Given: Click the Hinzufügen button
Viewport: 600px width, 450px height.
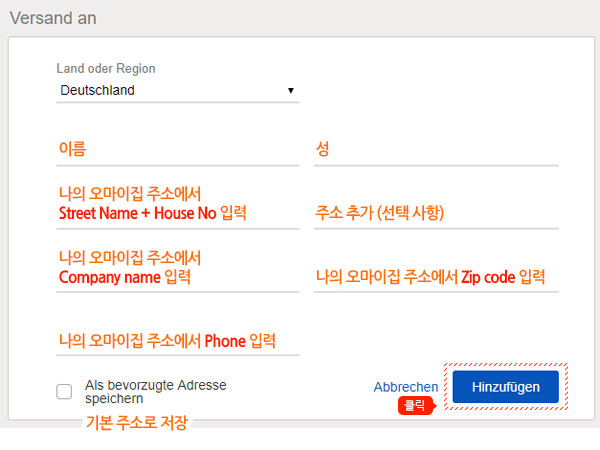Looking at the screenshot, I should click(x=505, y=387).
